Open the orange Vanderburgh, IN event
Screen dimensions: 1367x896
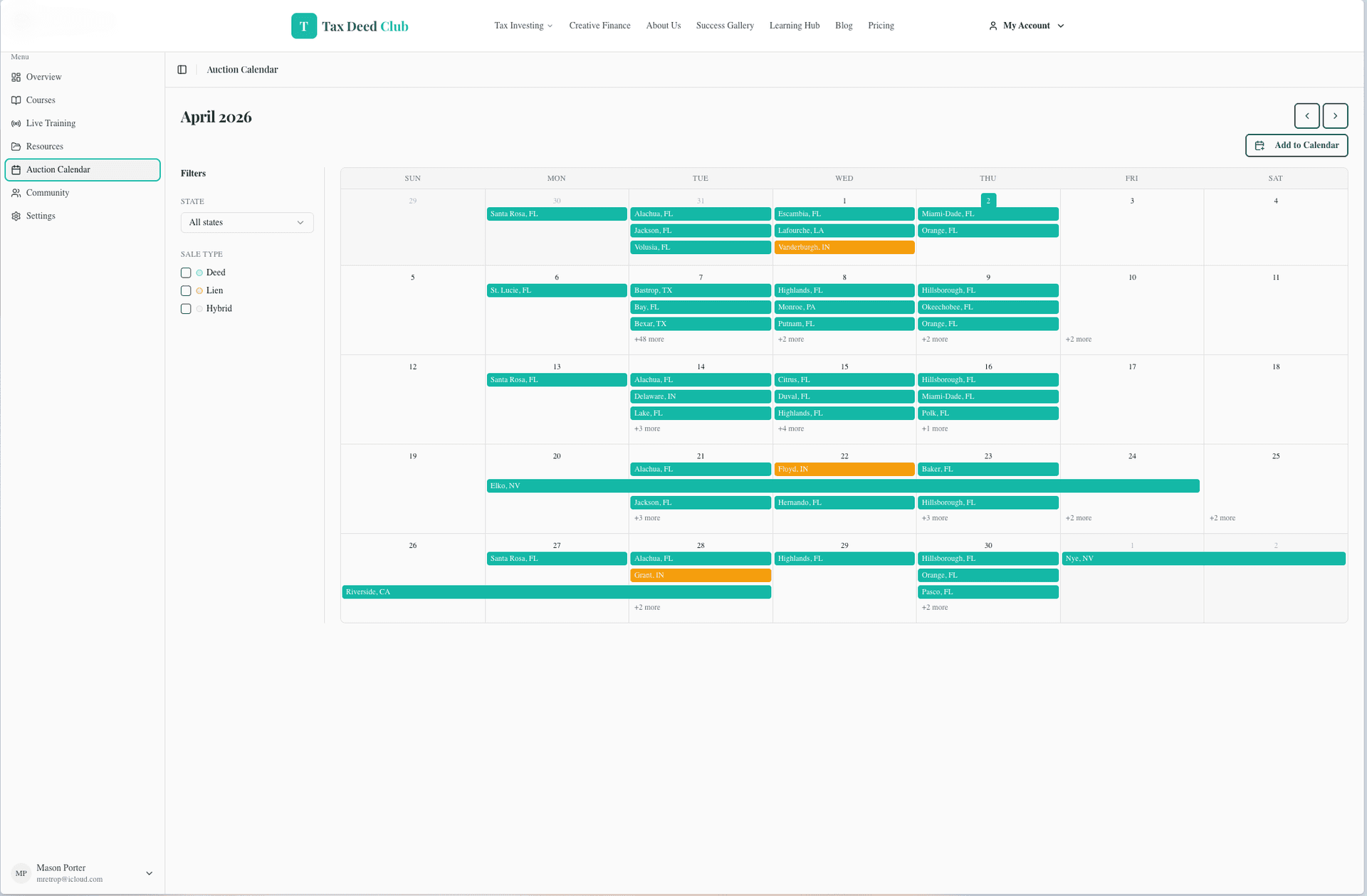coord(844,248)
